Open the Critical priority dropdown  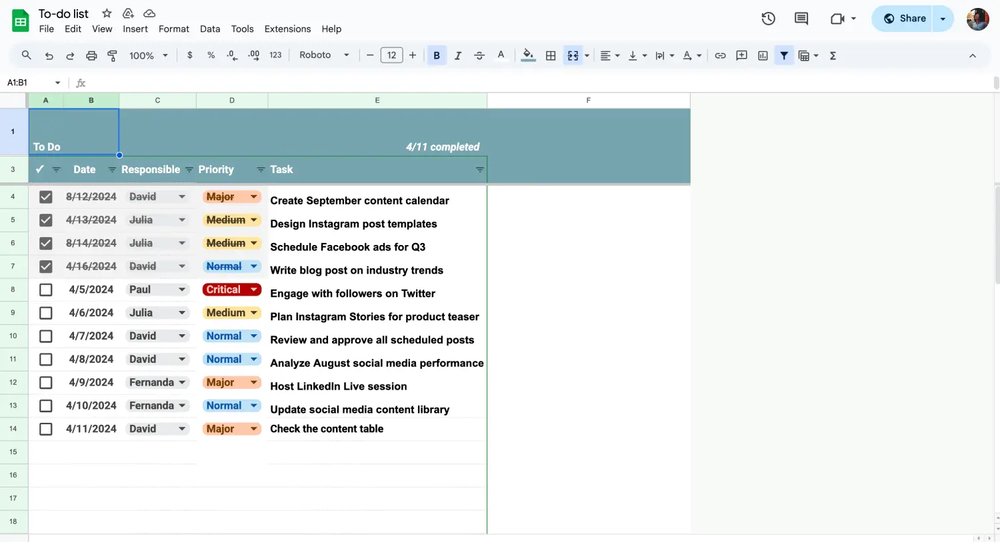coord(253,290)
